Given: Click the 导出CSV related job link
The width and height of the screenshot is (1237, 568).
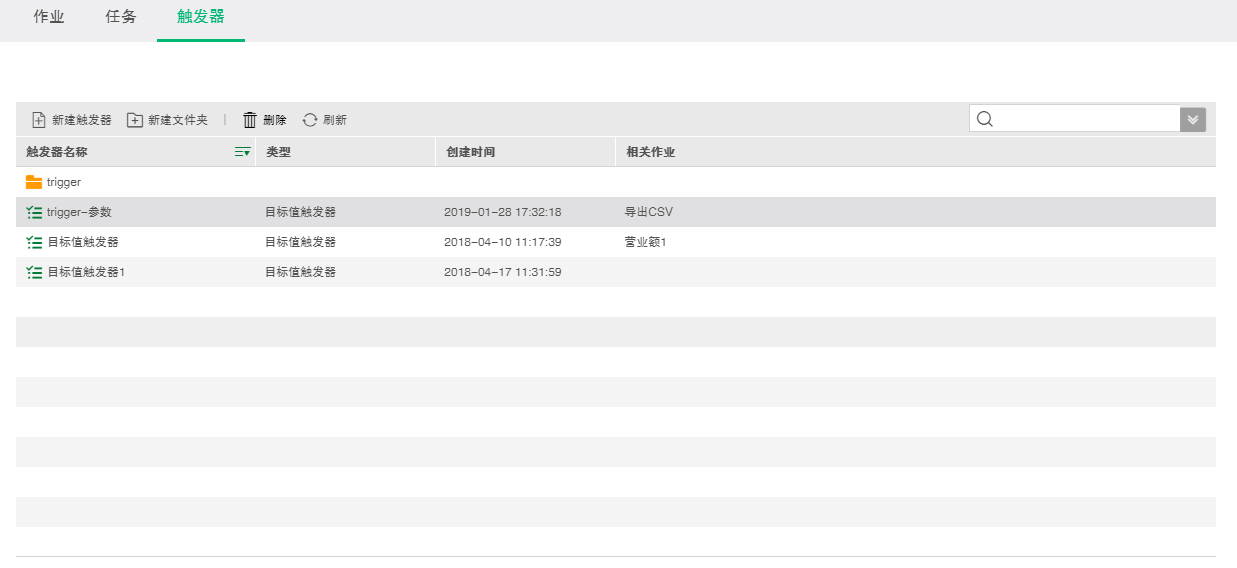Looking at the screenshot, I should coord(649,212).
